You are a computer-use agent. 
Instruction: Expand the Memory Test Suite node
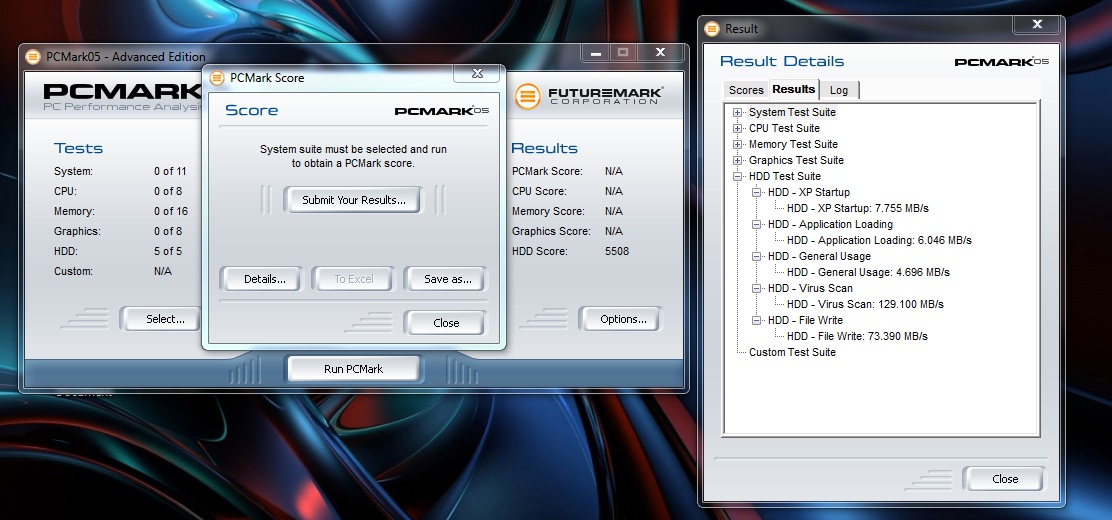(738, 145)
